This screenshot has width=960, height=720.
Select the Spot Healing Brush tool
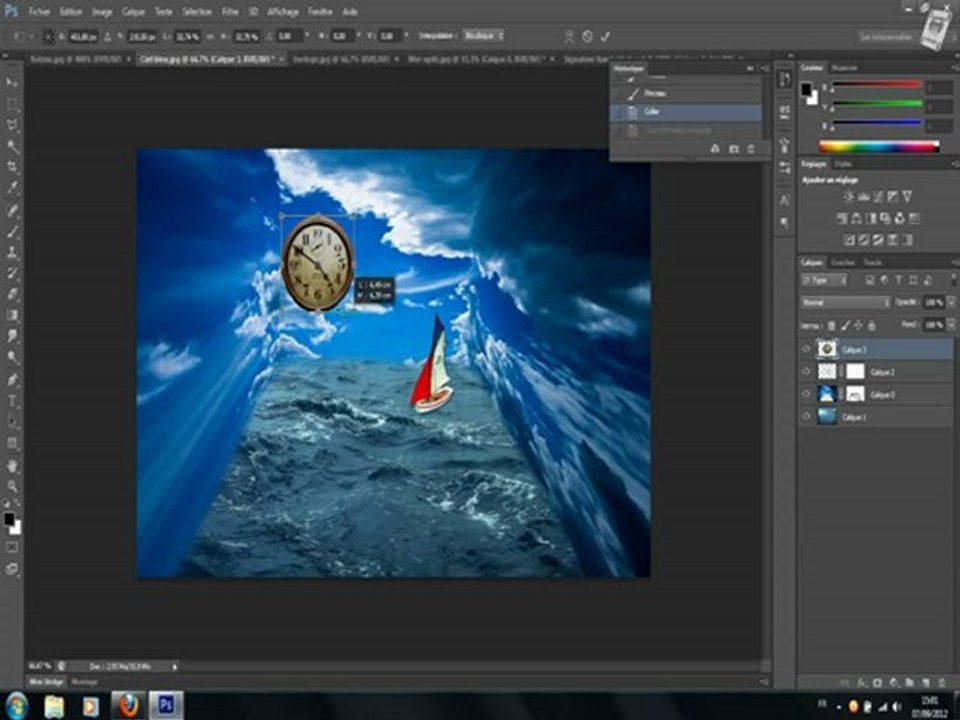point(12,210)
